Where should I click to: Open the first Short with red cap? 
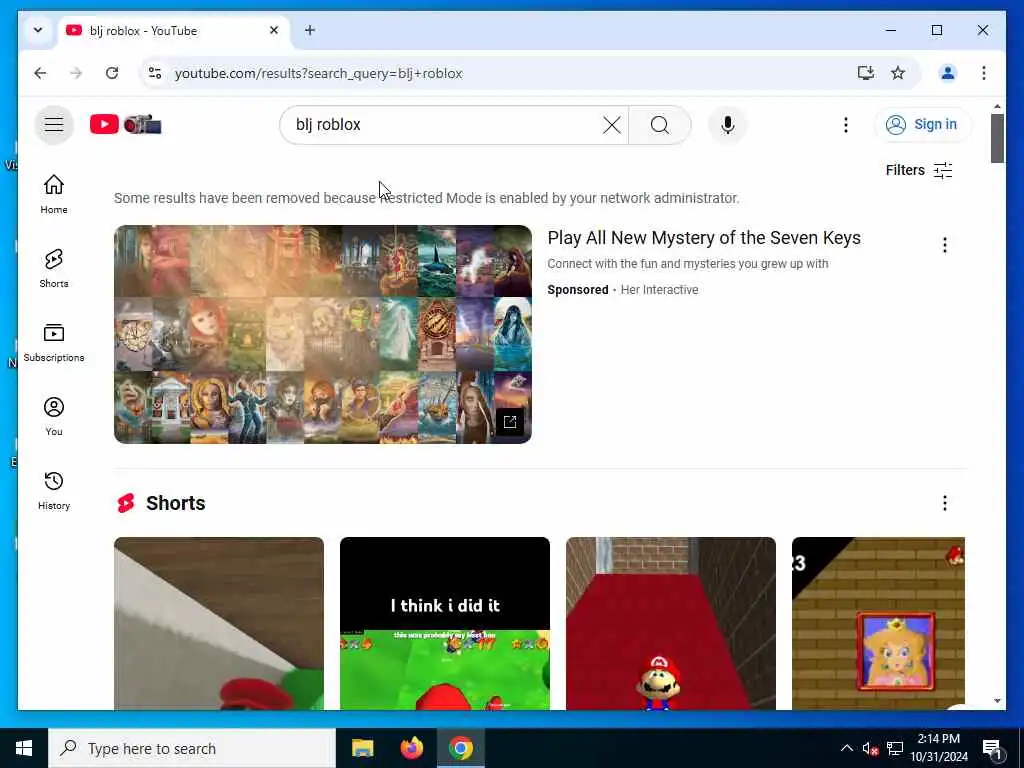point(219,623)
